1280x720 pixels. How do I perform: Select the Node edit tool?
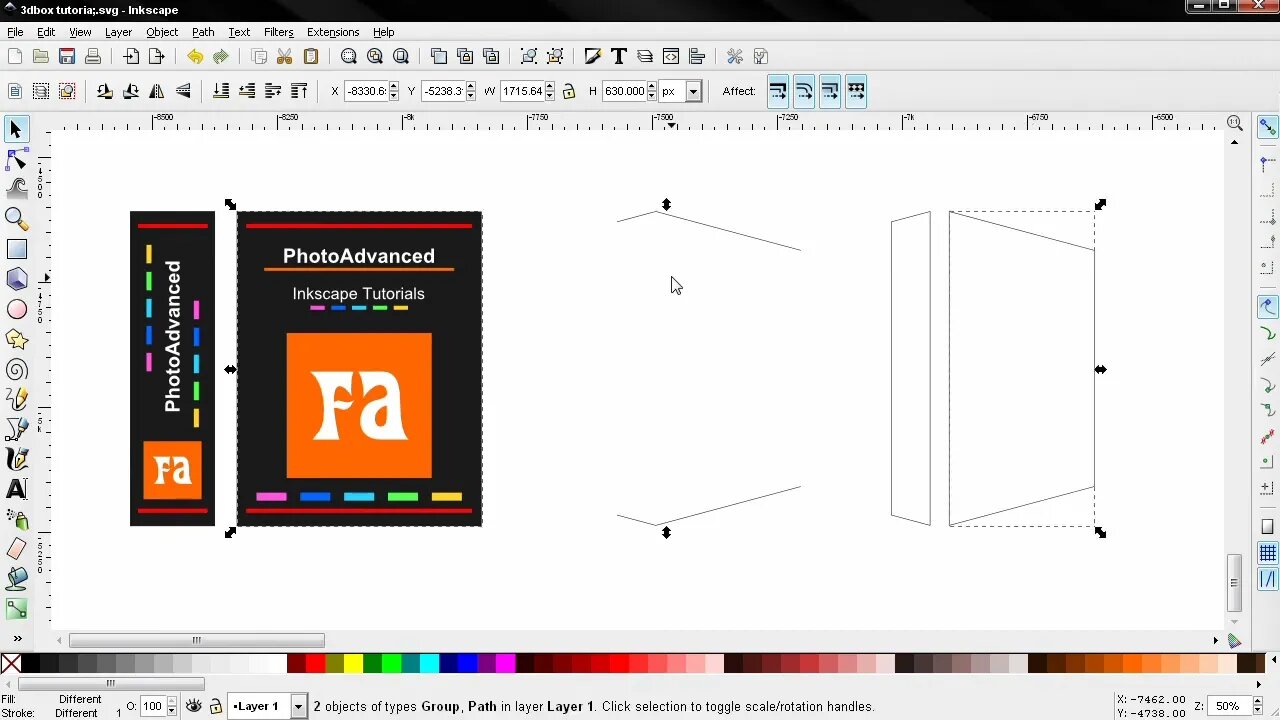pos(16,159)
